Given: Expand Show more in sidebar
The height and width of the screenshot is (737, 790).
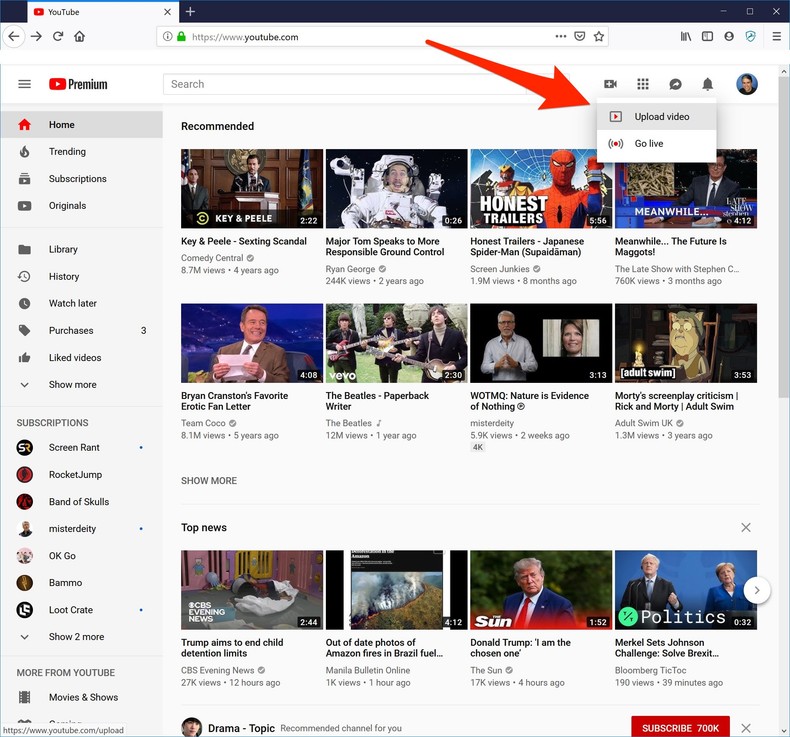Looking at the screenshot, I should (x=72, y=385).
